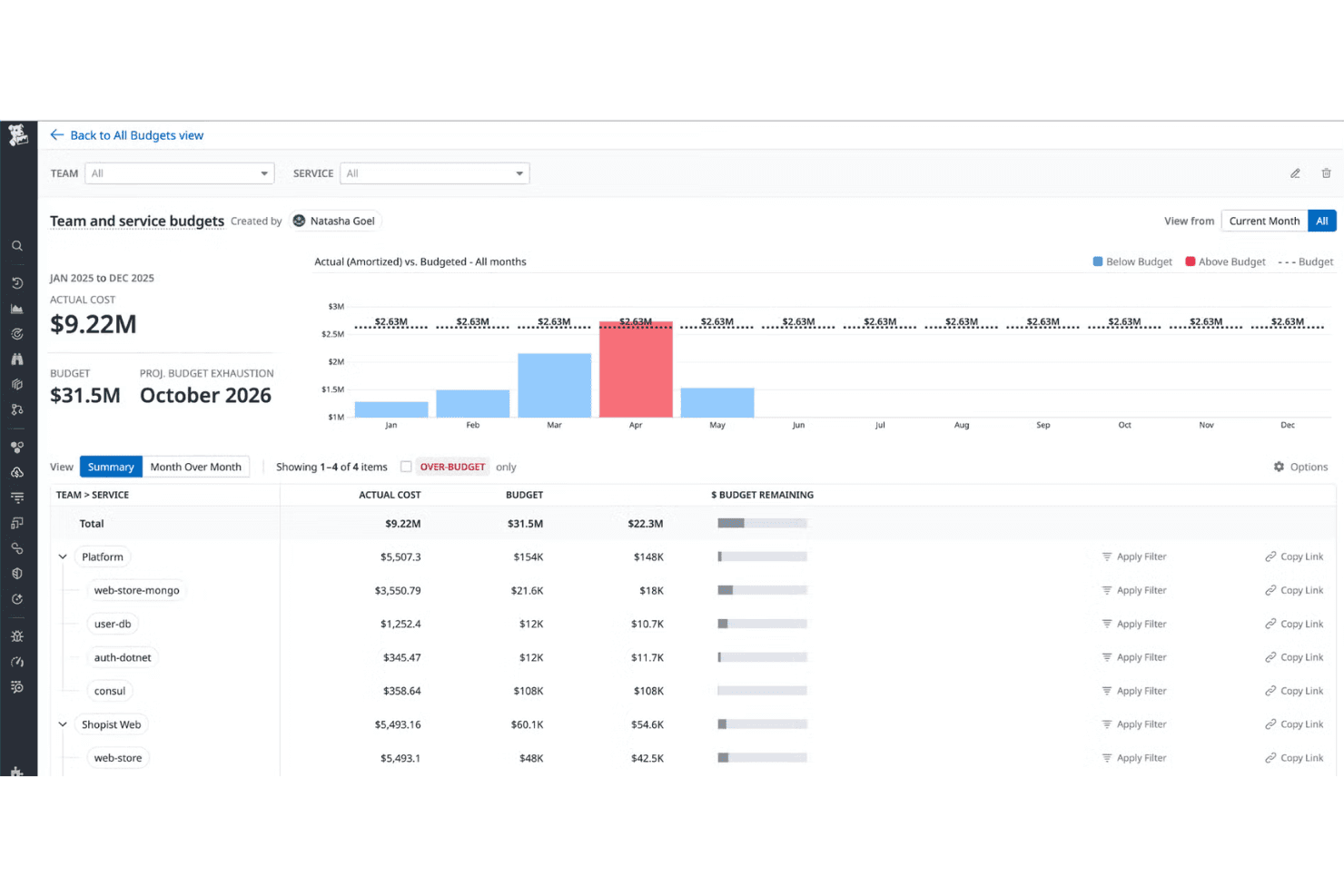1344x896 pixels.
Task: Click the red April over-budget bar
Action: click(x=636, y=369)
